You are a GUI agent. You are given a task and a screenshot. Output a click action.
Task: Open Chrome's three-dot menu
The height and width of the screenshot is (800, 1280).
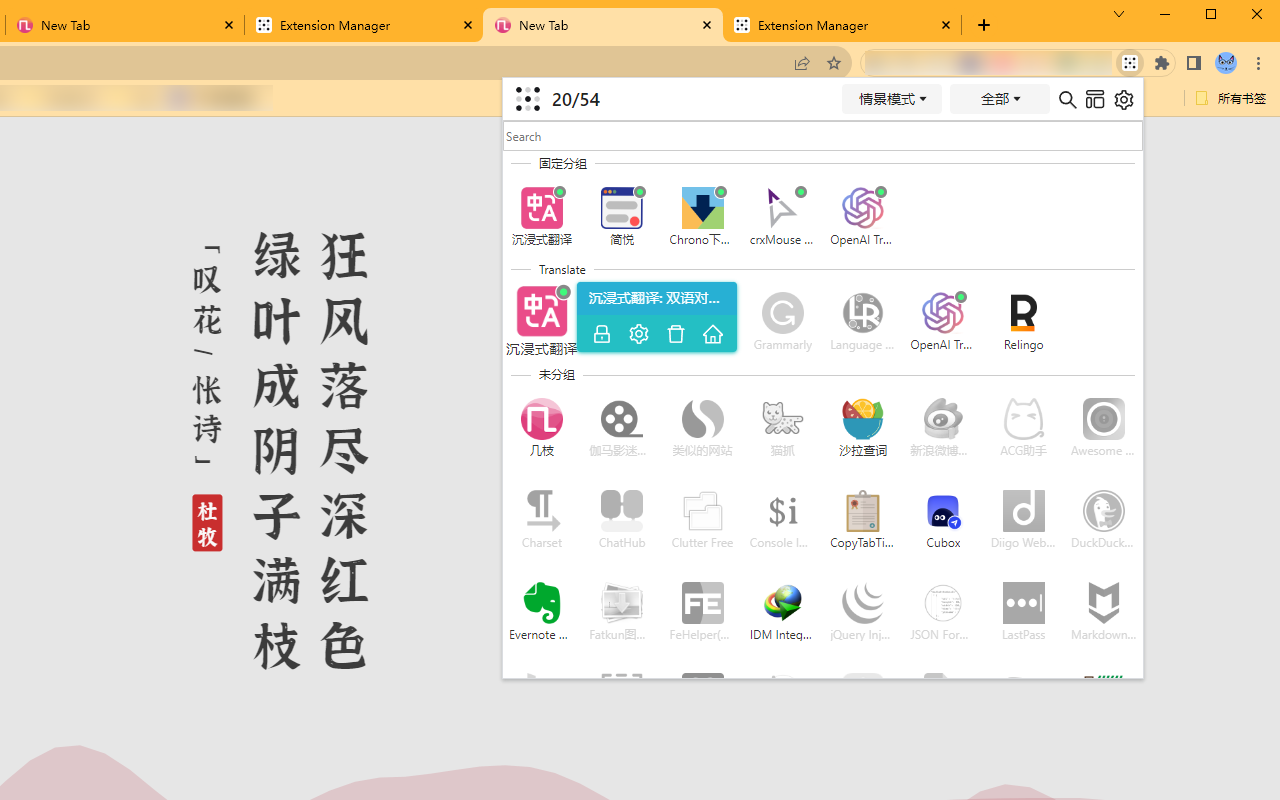(1258, 62)
